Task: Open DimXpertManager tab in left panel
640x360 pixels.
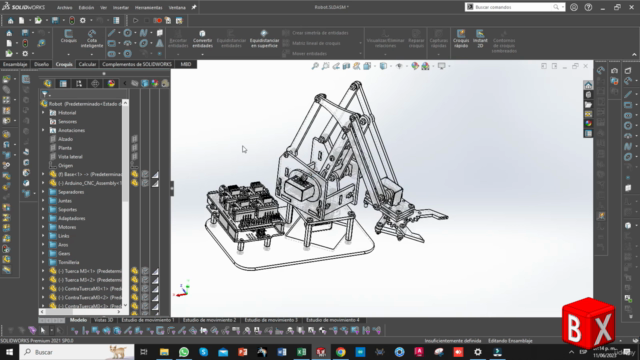Action: (95, 84)
